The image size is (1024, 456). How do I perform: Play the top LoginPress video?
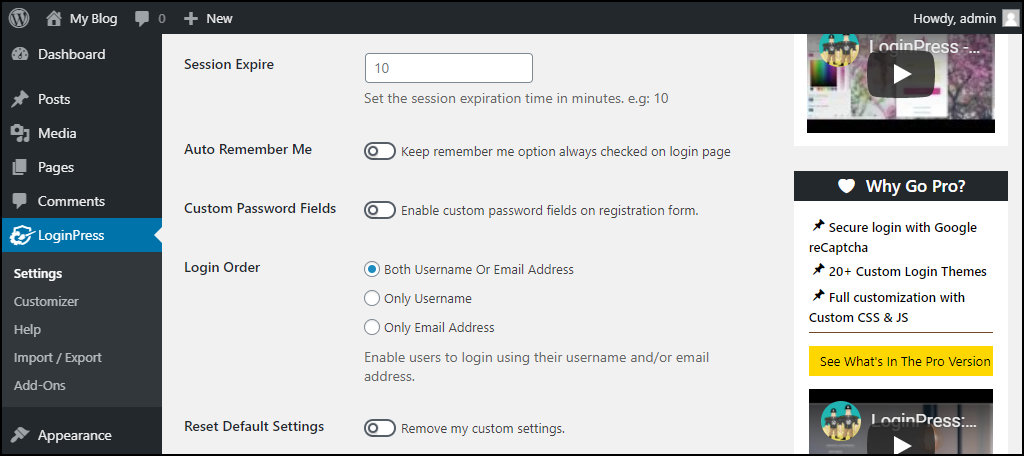pos(901,74)
